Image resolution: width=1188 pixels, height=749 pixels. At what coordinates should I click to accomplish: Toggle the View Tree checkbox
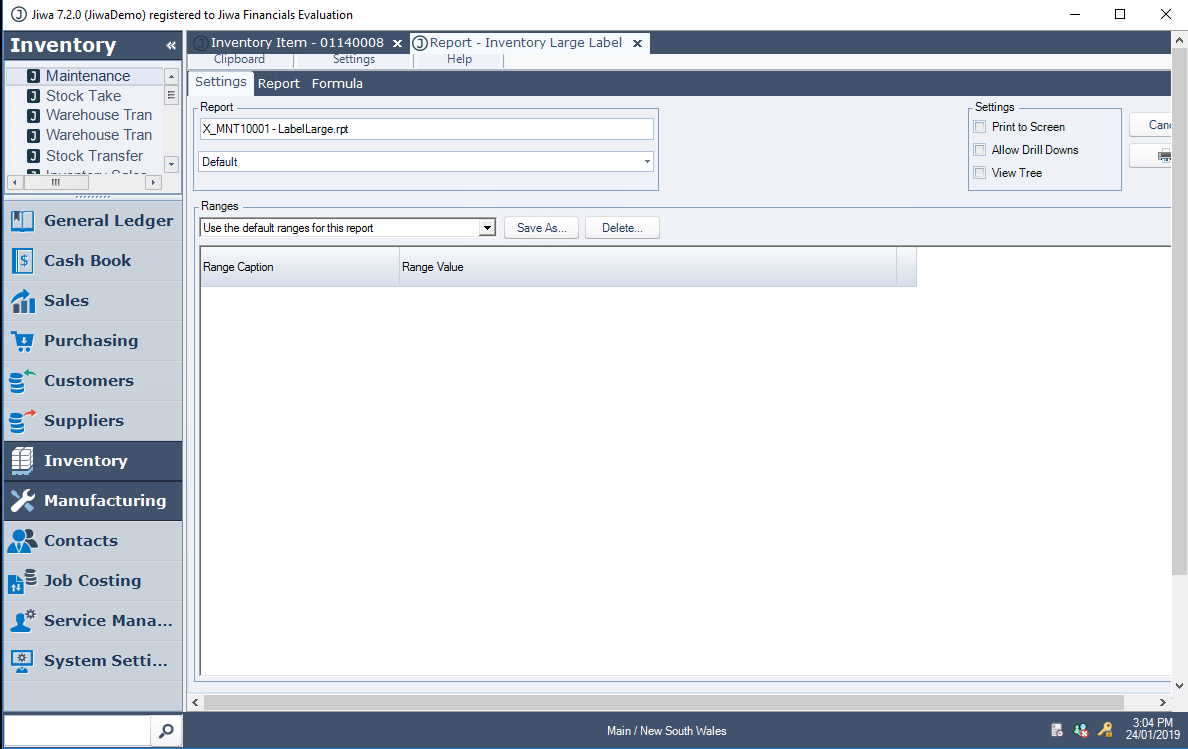pyautogui.click(x=980, y=173)
